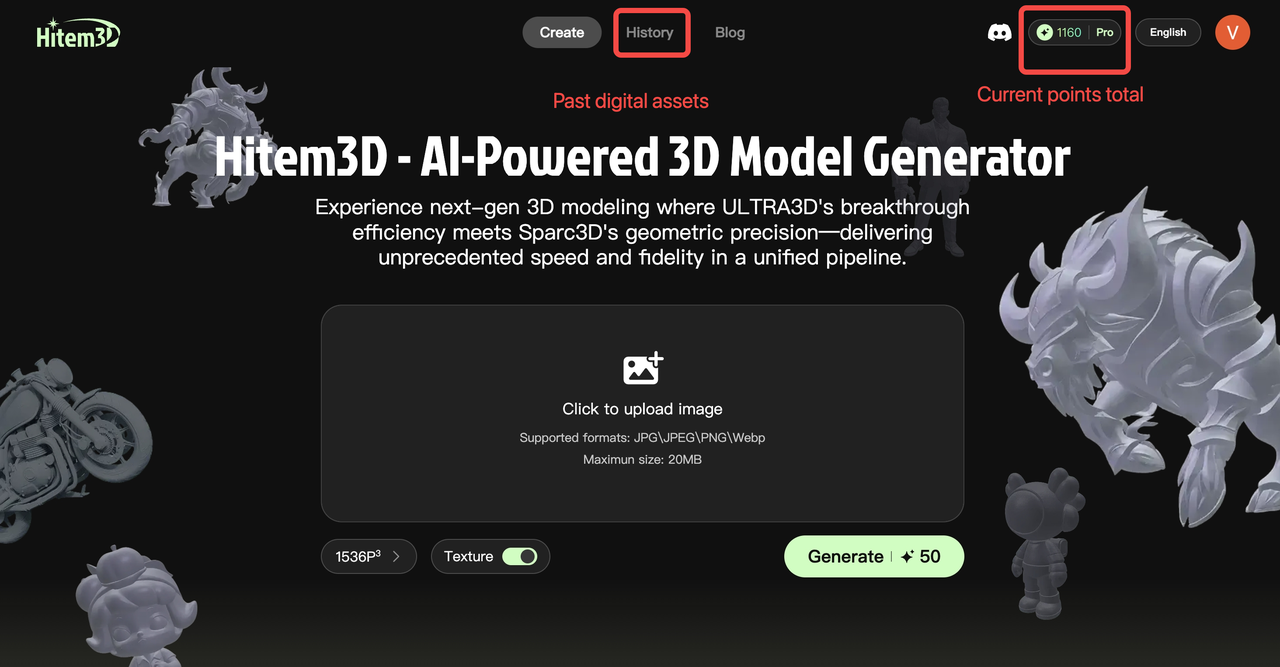Open the English language dropdown
Viewport: 1280px width, 667px height.
[x=1168, y=33]
